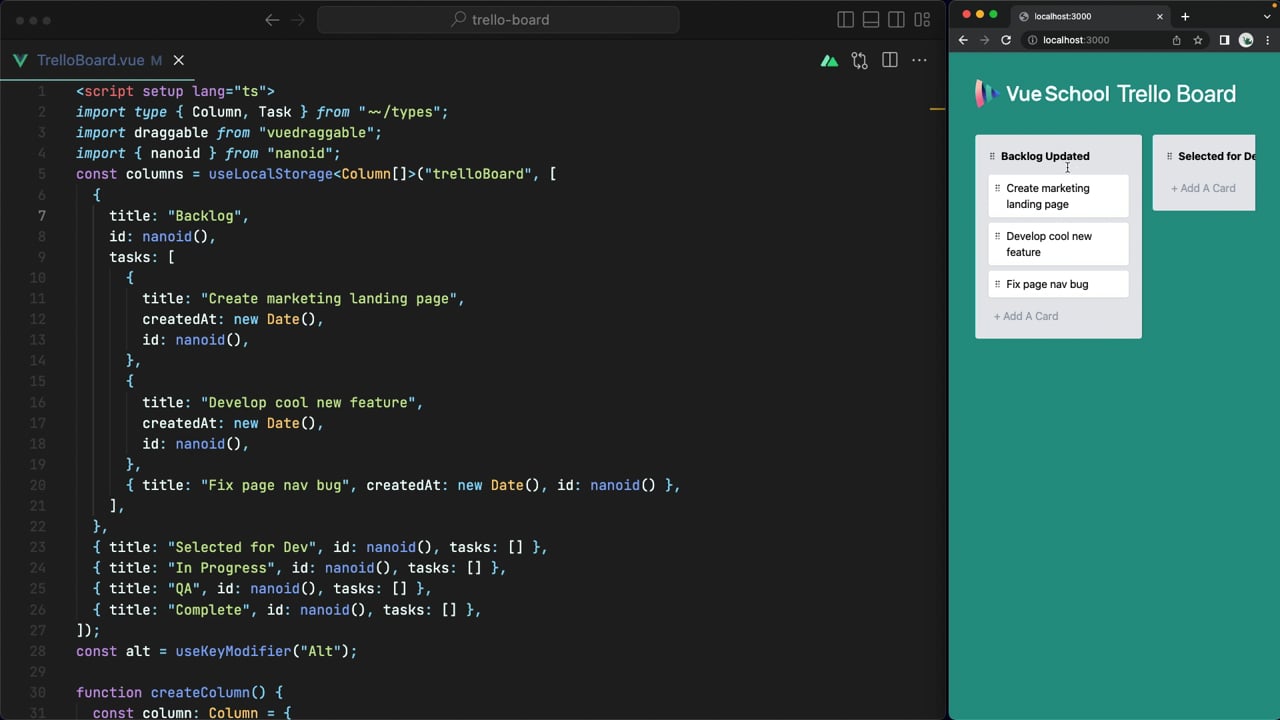Open the browser profile avatar
Viewport: 1280px width, 720px height.
coord(1246,40)
